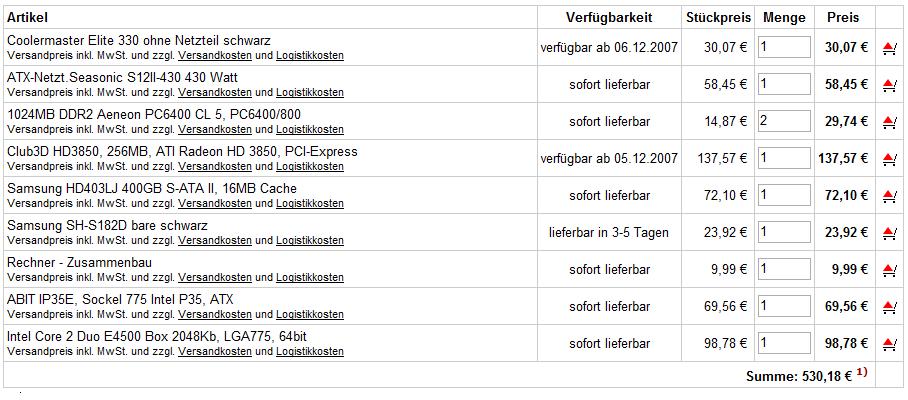Remove Samsung HD403LJ hard drive from cart
Screen dimensions: 908x400
[889, 196]
